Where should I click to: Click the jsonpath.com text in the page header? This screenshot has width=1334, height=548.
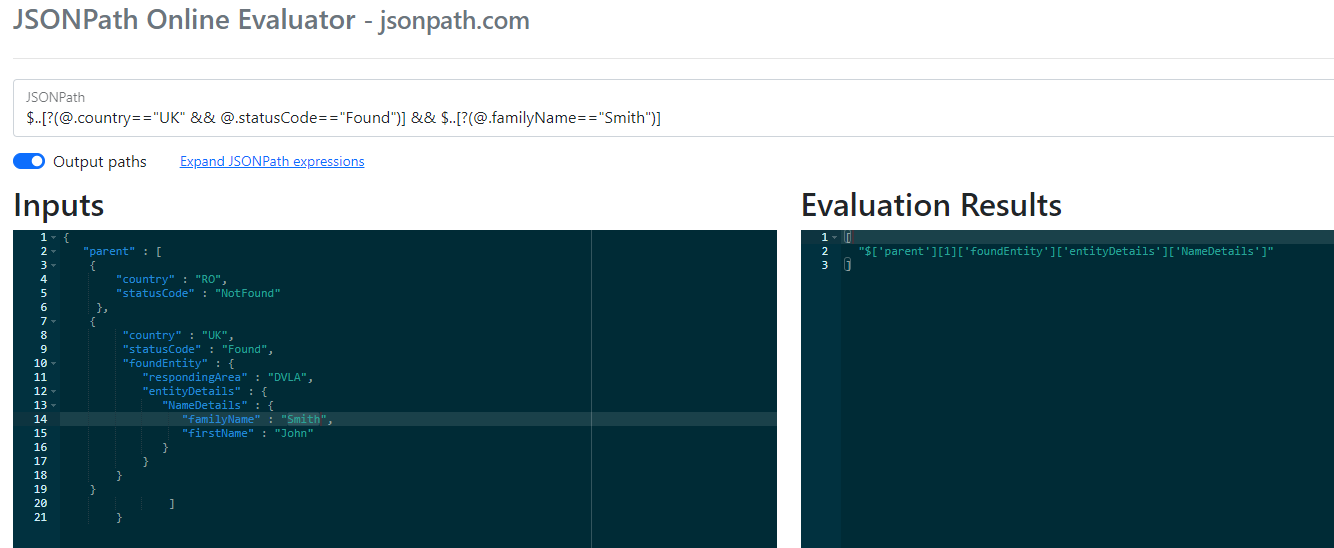(454, 20)
